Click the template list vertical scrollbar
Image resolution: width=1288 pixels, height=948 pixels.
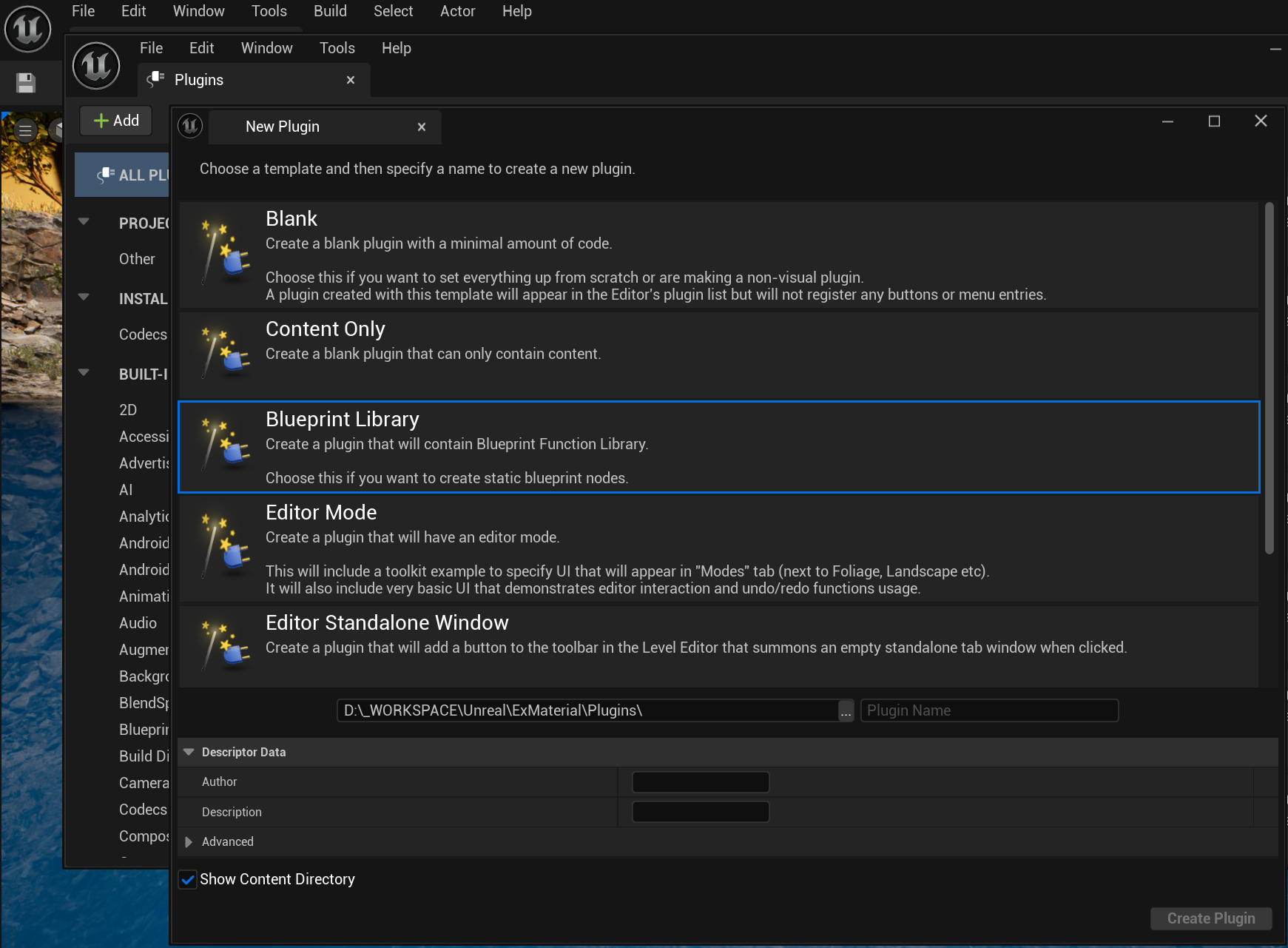click(x=1269, y=377)
